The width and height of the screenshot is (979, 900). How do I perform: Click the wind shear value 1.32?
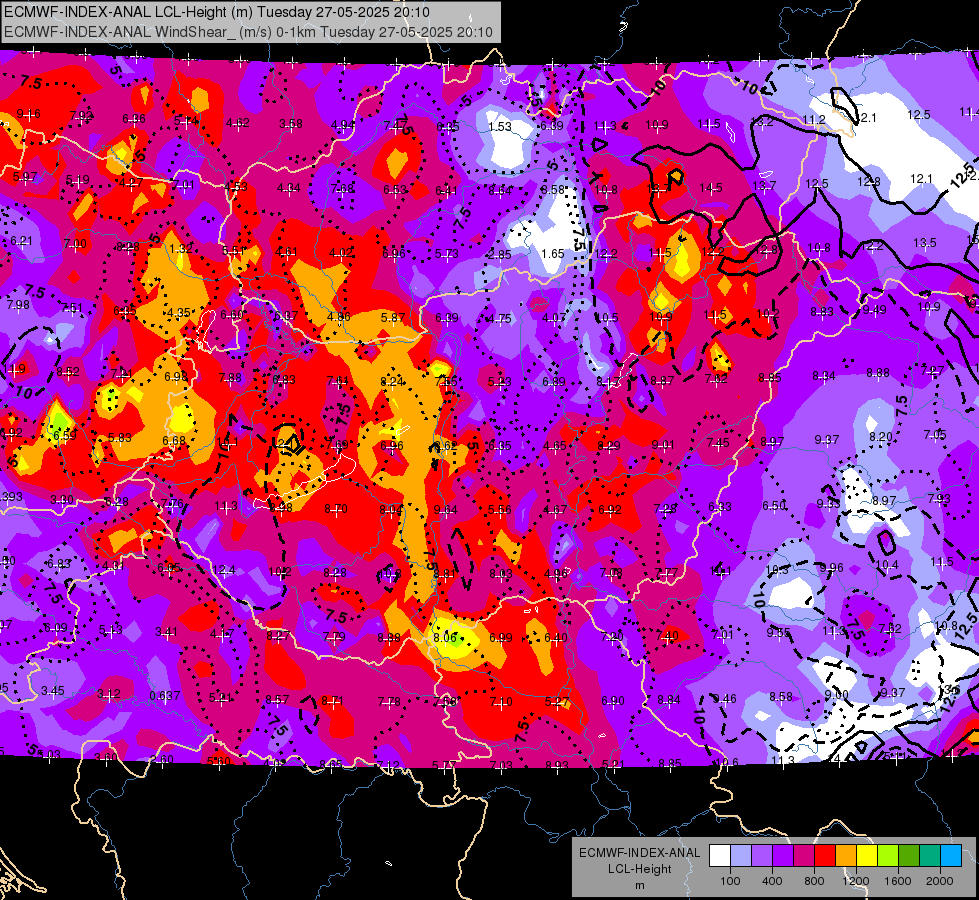pyautogui.click(x=180, y=249)
